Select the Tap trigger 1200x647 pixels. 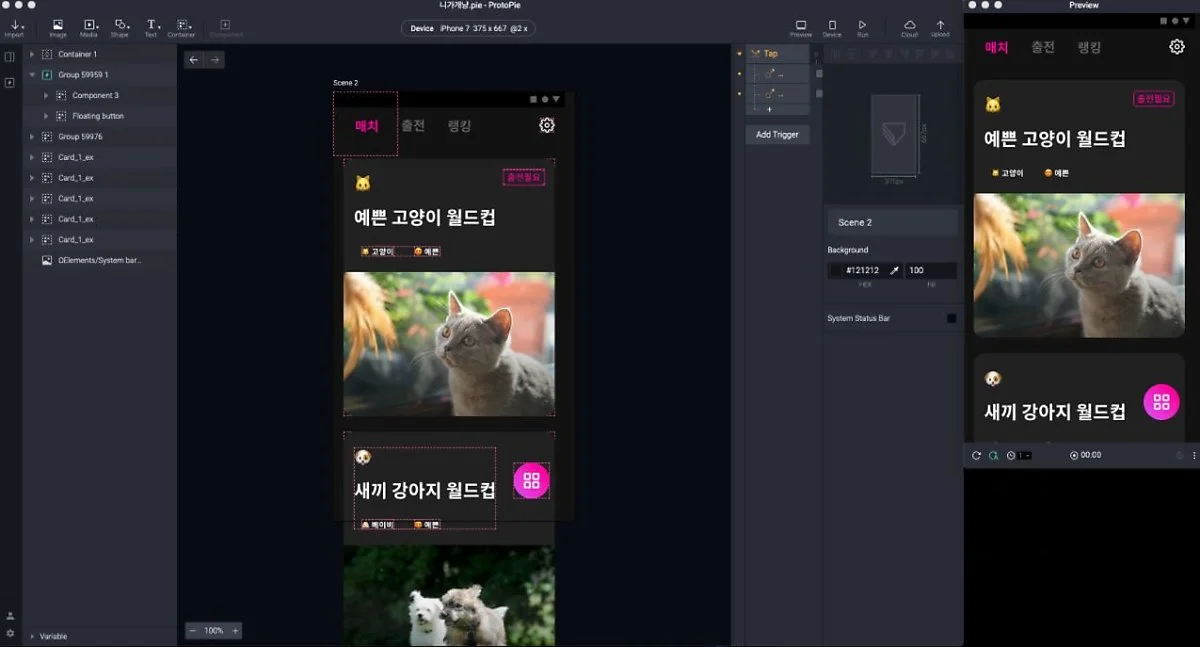tap(778, 53)
